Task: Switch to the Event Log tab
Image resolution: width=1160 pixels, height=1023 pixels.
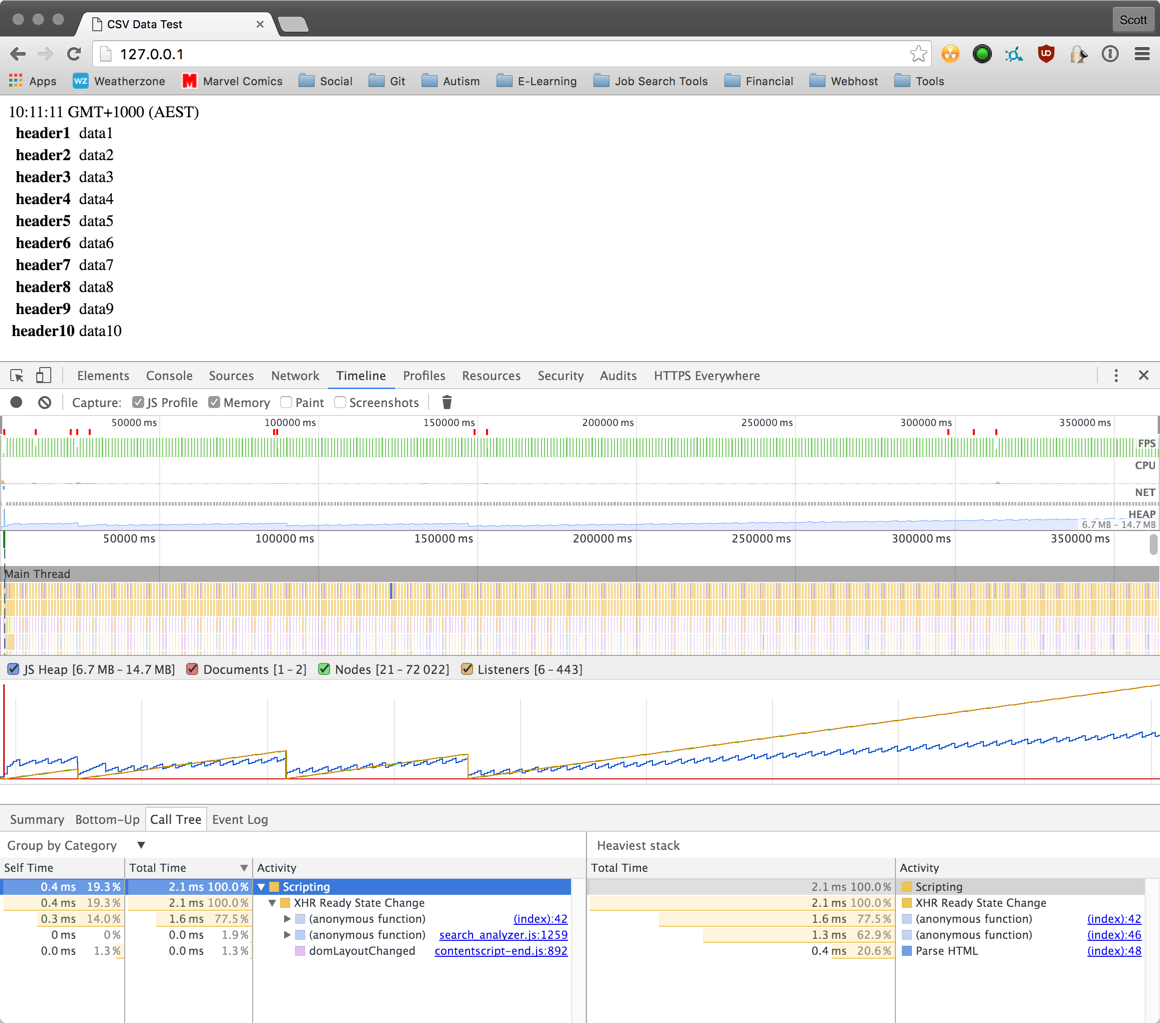Action: 240,820
